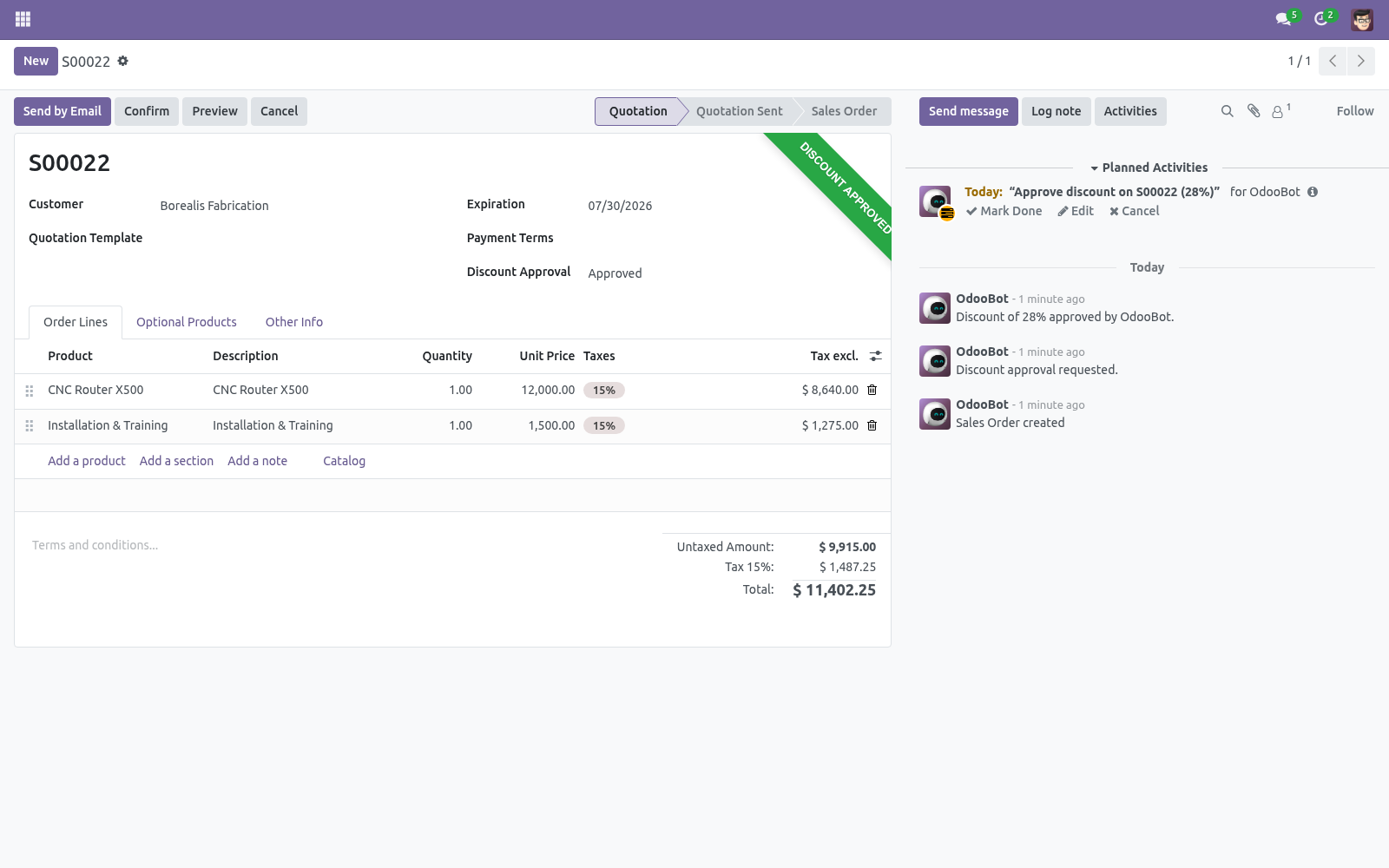Viewport: 1389px width, 868px height.
Task: Open the activities clock icon in top bar
Action: click(x=1321, y=19)
